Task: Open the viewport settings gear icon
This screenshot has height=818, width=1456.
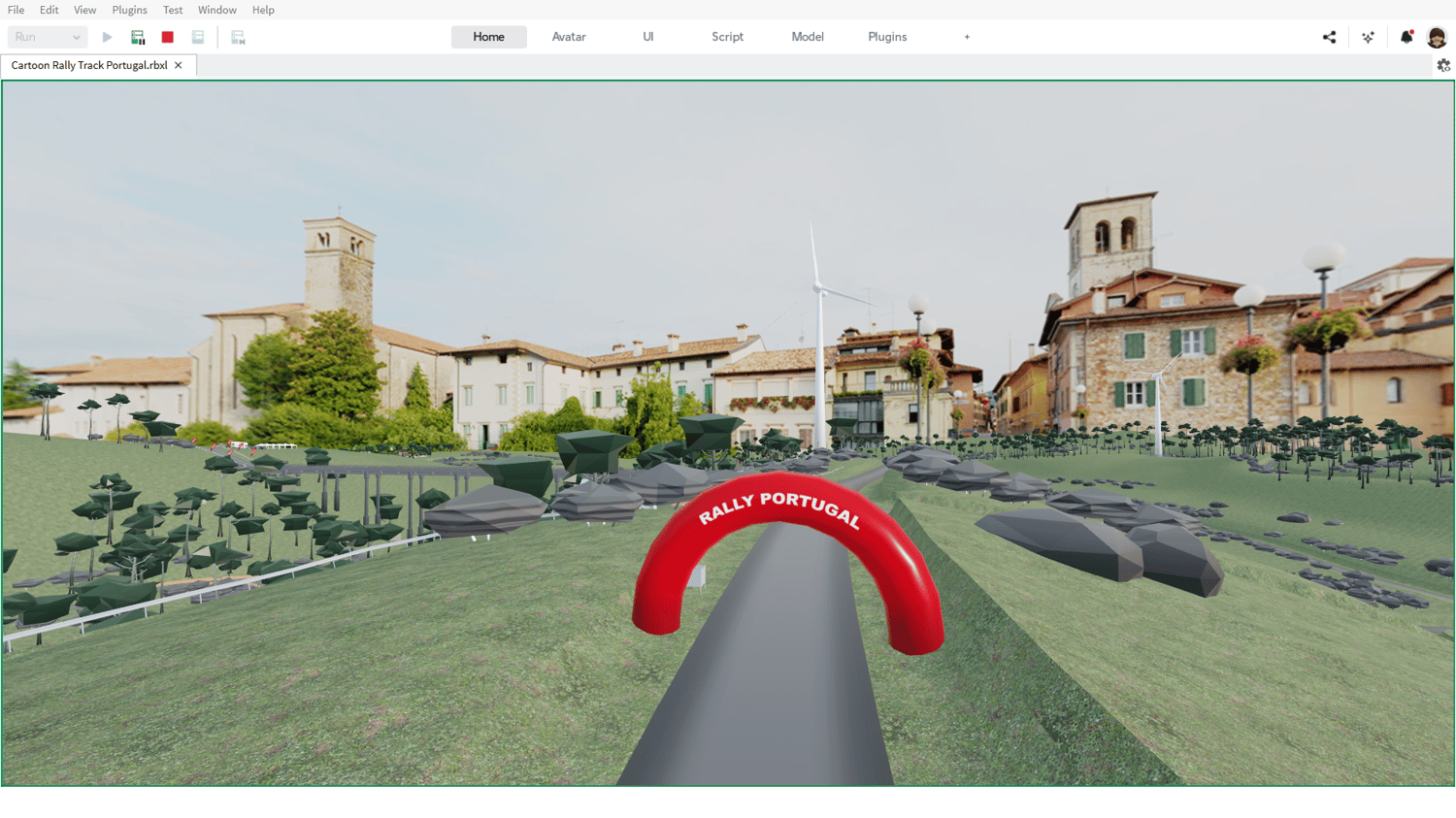Action: (x=1443, y=65)
